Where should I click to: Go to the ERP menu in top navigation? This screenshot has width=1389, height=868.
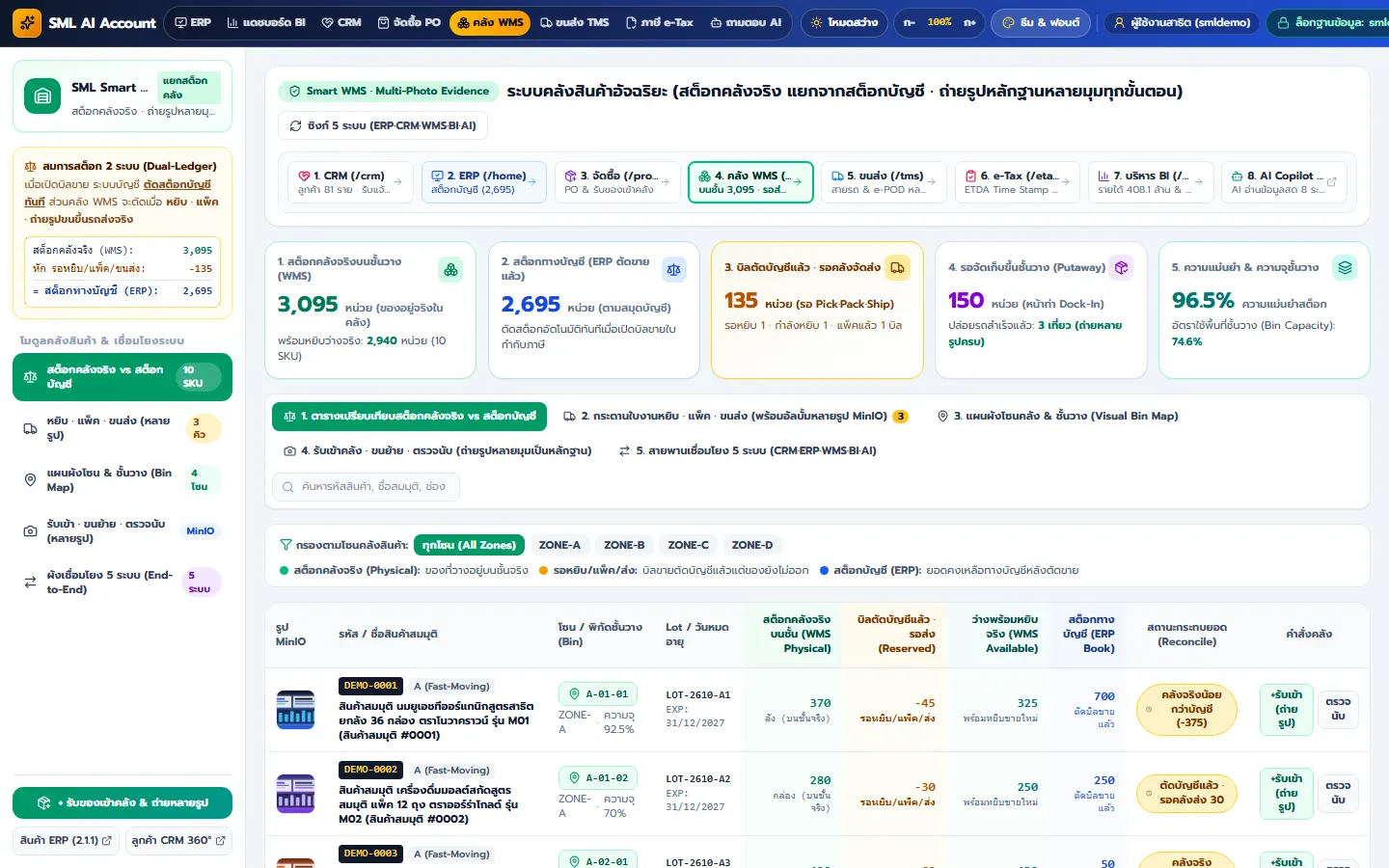(x=192, y=22)
